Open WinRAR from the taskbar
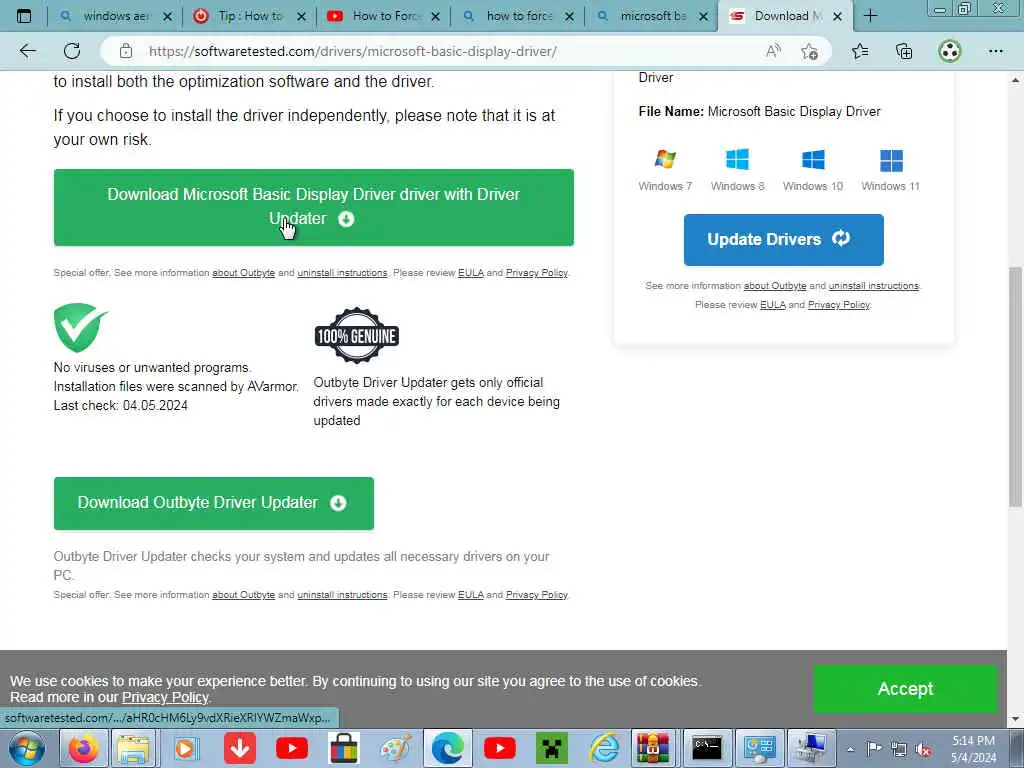Screen dimensions: 1024x768 point(653,748)
